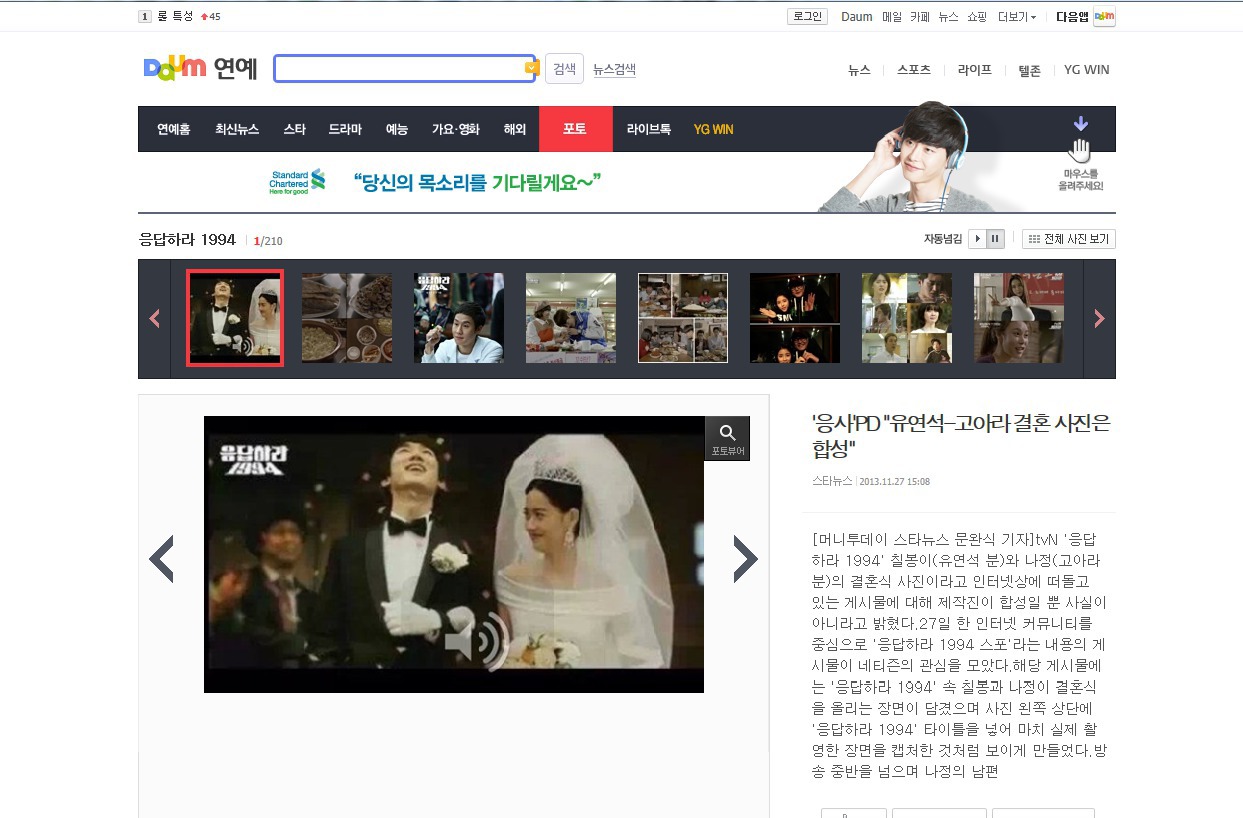
Task: Select the baseball player eating thumbnail
Action: tap(459, 318)
